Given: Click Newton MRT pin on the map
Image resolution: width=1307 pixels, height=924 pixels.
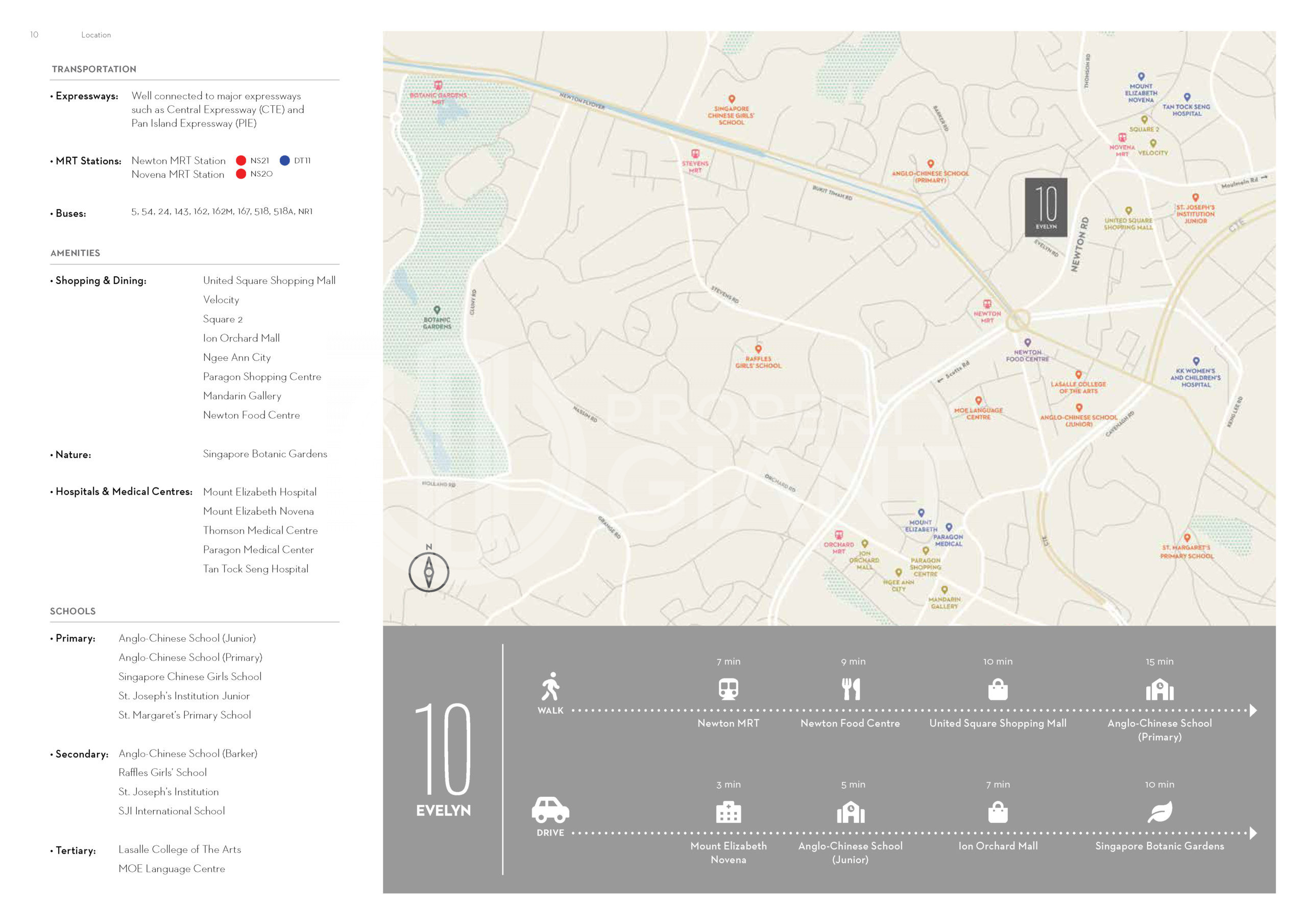Looking at the screenshot, I should tap(987, 305).
